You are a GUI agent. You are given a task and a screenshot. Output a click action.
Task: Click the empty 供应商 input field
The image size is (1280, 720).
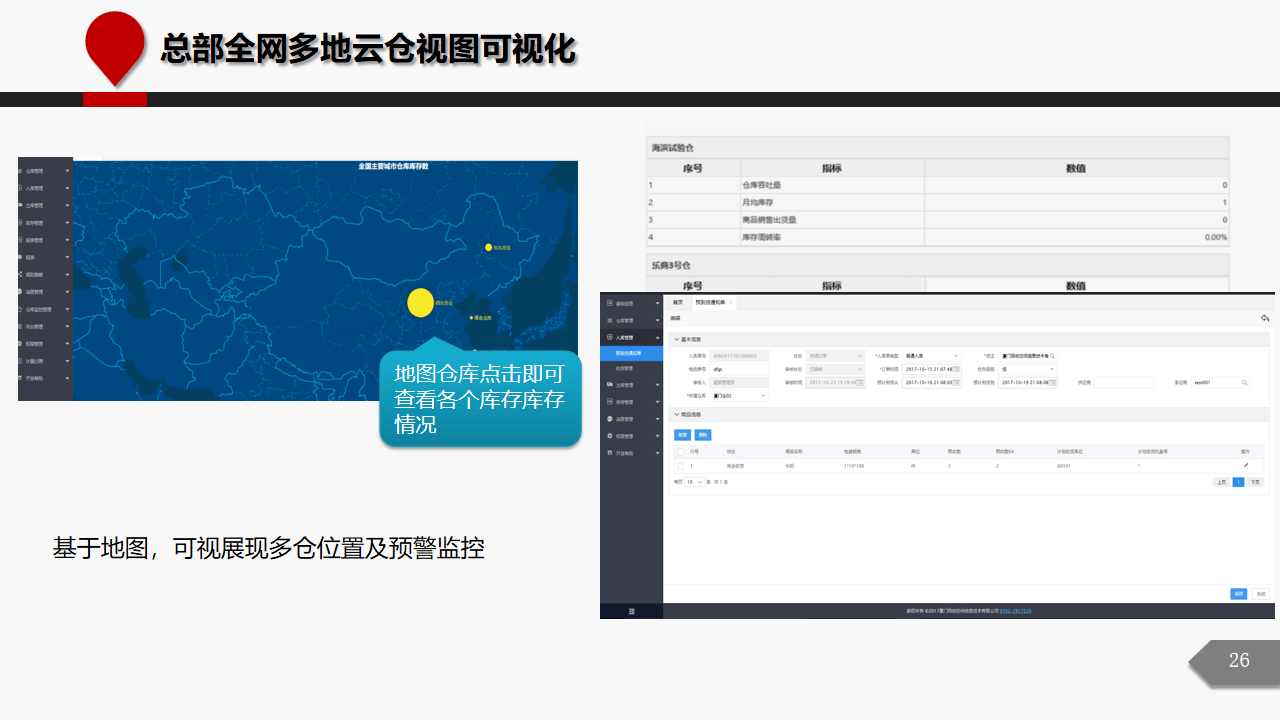(x=1124, y=382)
